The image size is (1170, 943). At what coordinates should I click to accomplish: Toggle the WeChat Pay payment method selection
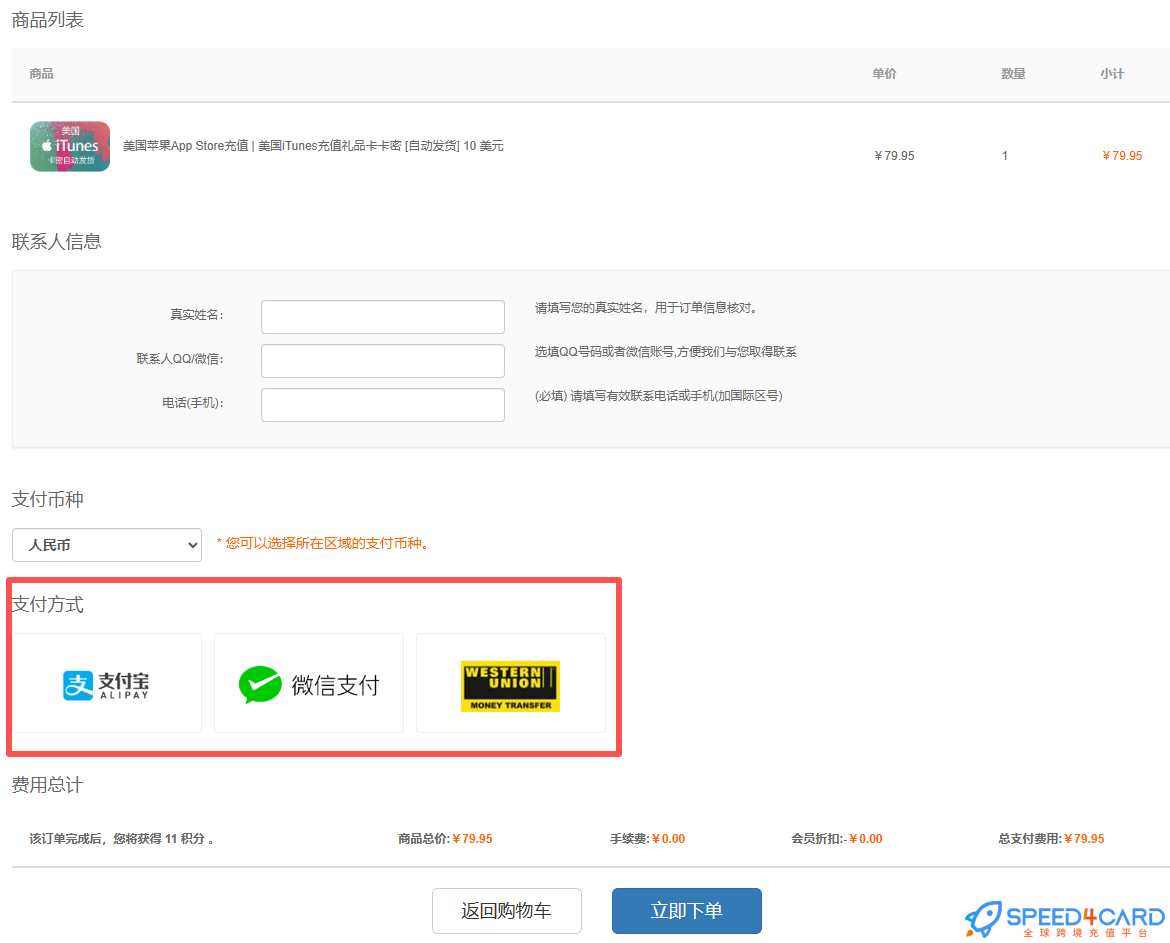click(x=308, y=683)
